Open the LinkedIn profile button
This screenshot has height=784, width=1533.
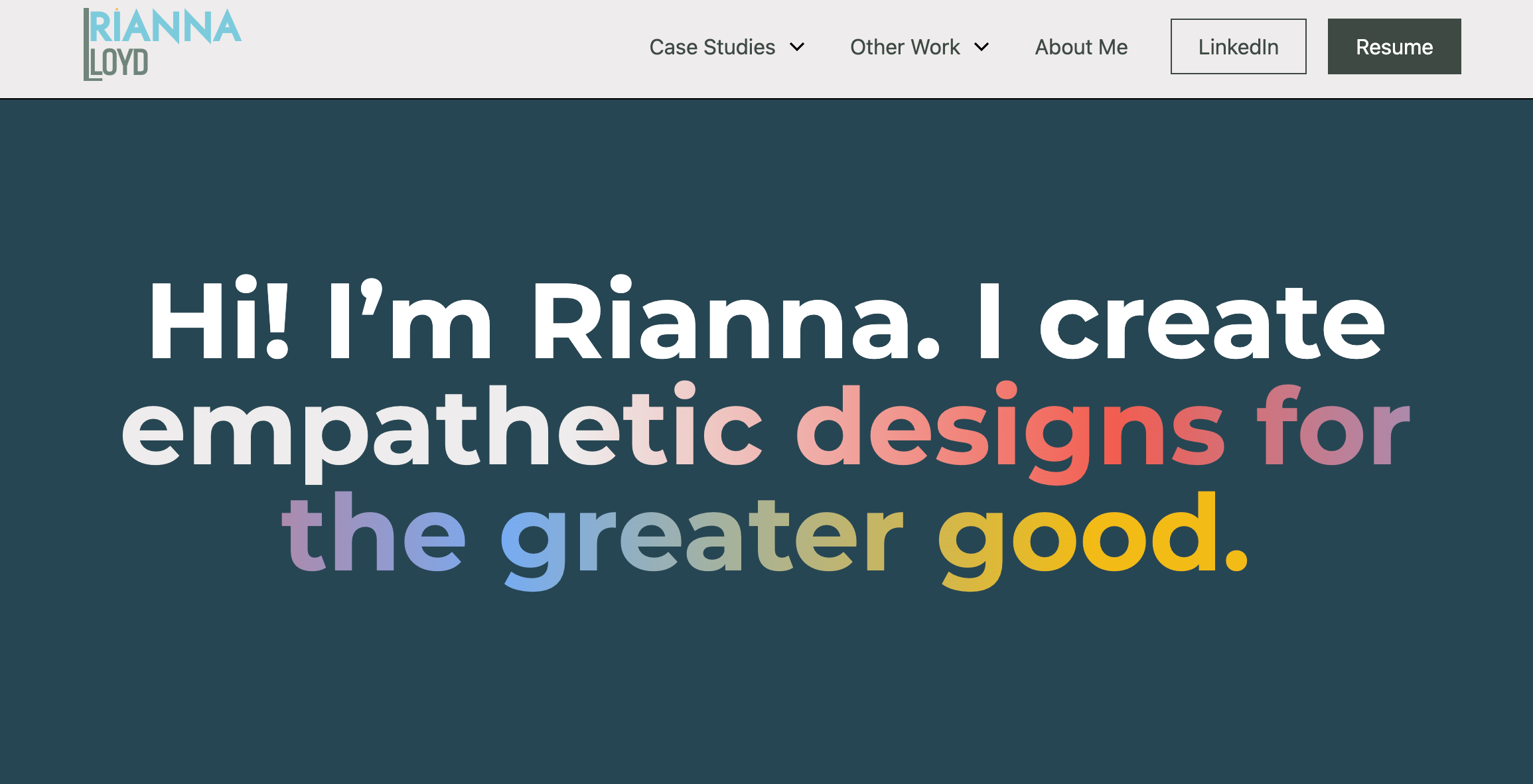(x=1238, y=46)
